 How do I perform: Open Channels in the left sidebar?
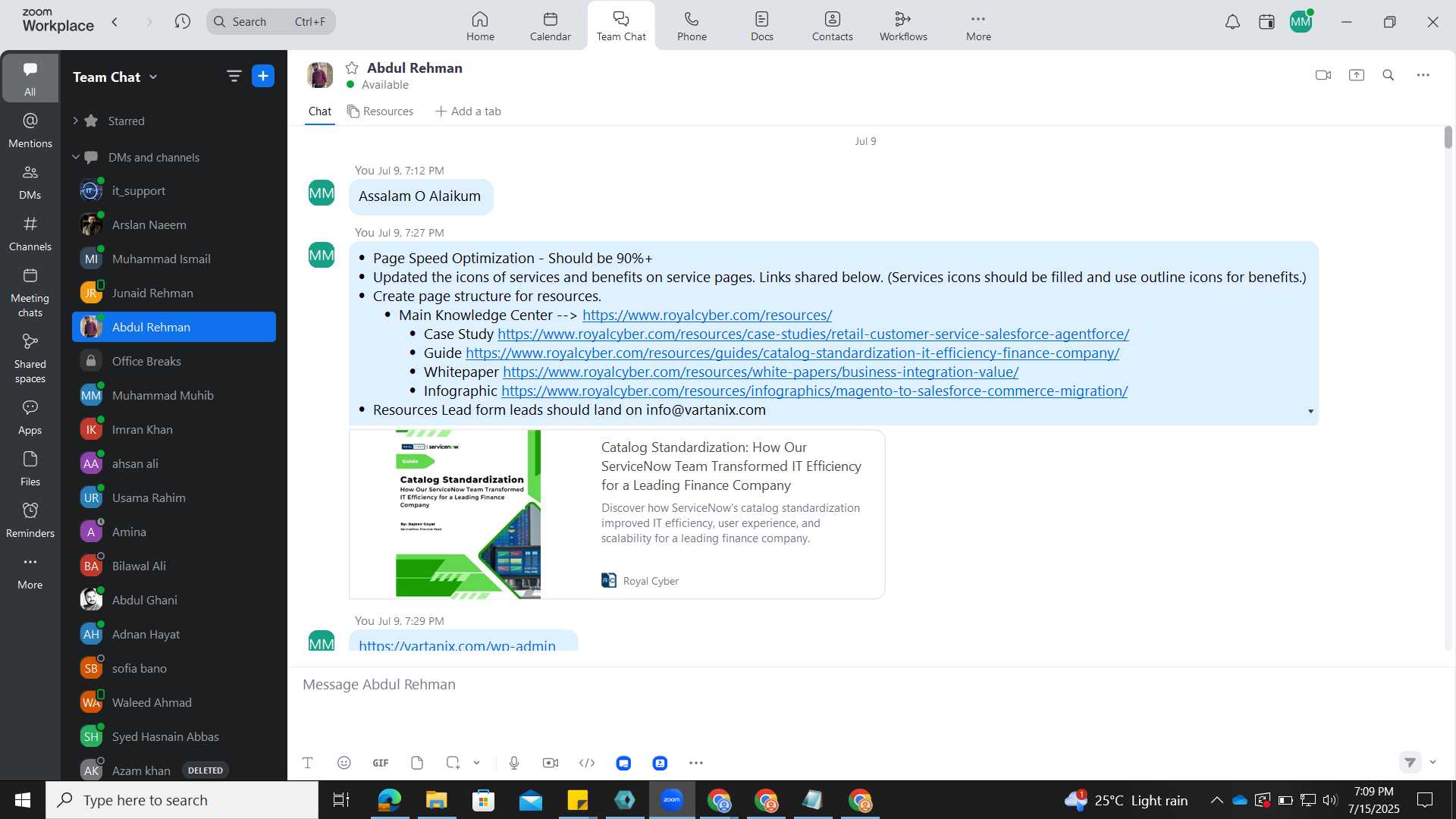[30, 234]
